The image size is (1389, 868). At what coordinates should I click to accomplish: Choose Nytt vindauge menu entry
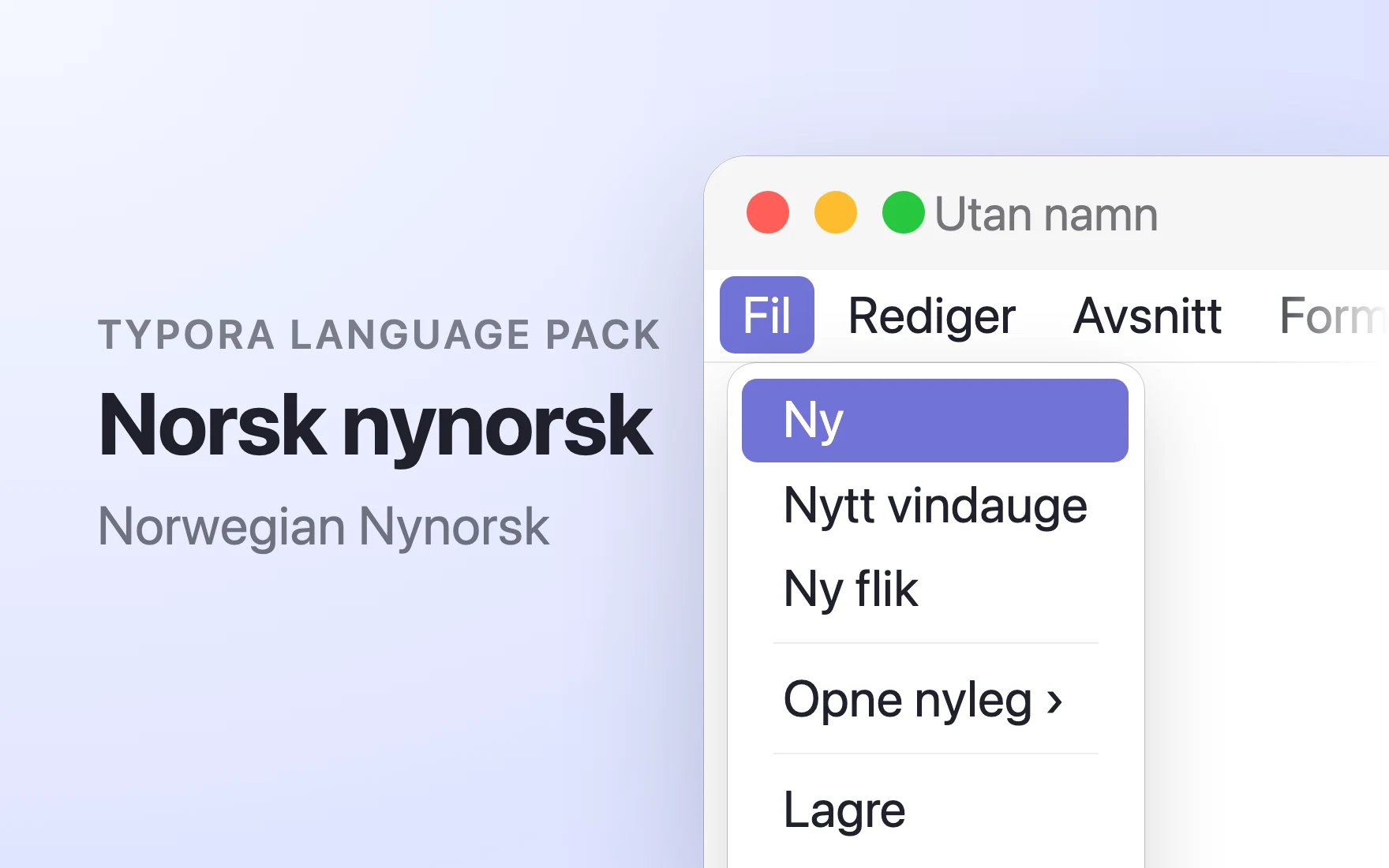coord(935,506)
